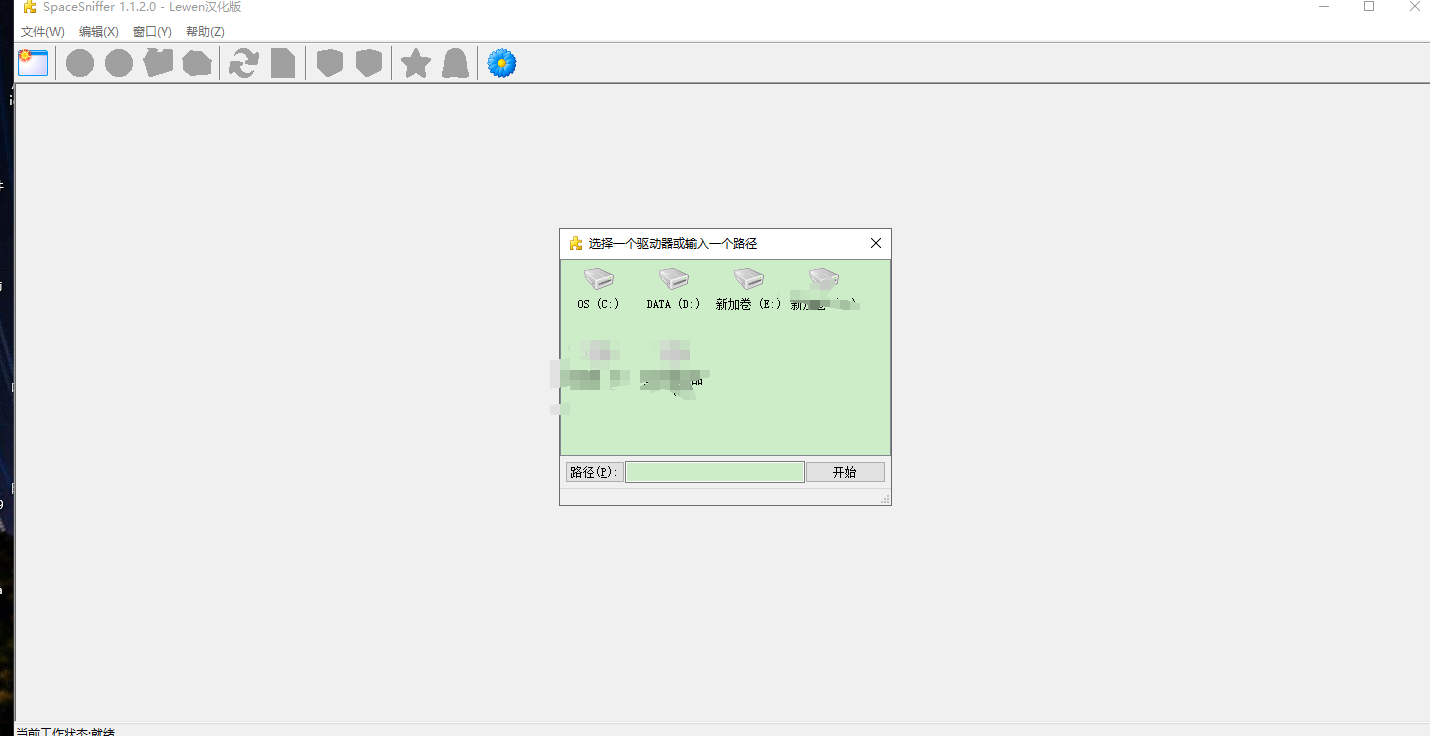The height and width of the screenshot is (736, 1430).
Task: Minimize the SpaceSniffer window
Action: tap(1323, 7)
